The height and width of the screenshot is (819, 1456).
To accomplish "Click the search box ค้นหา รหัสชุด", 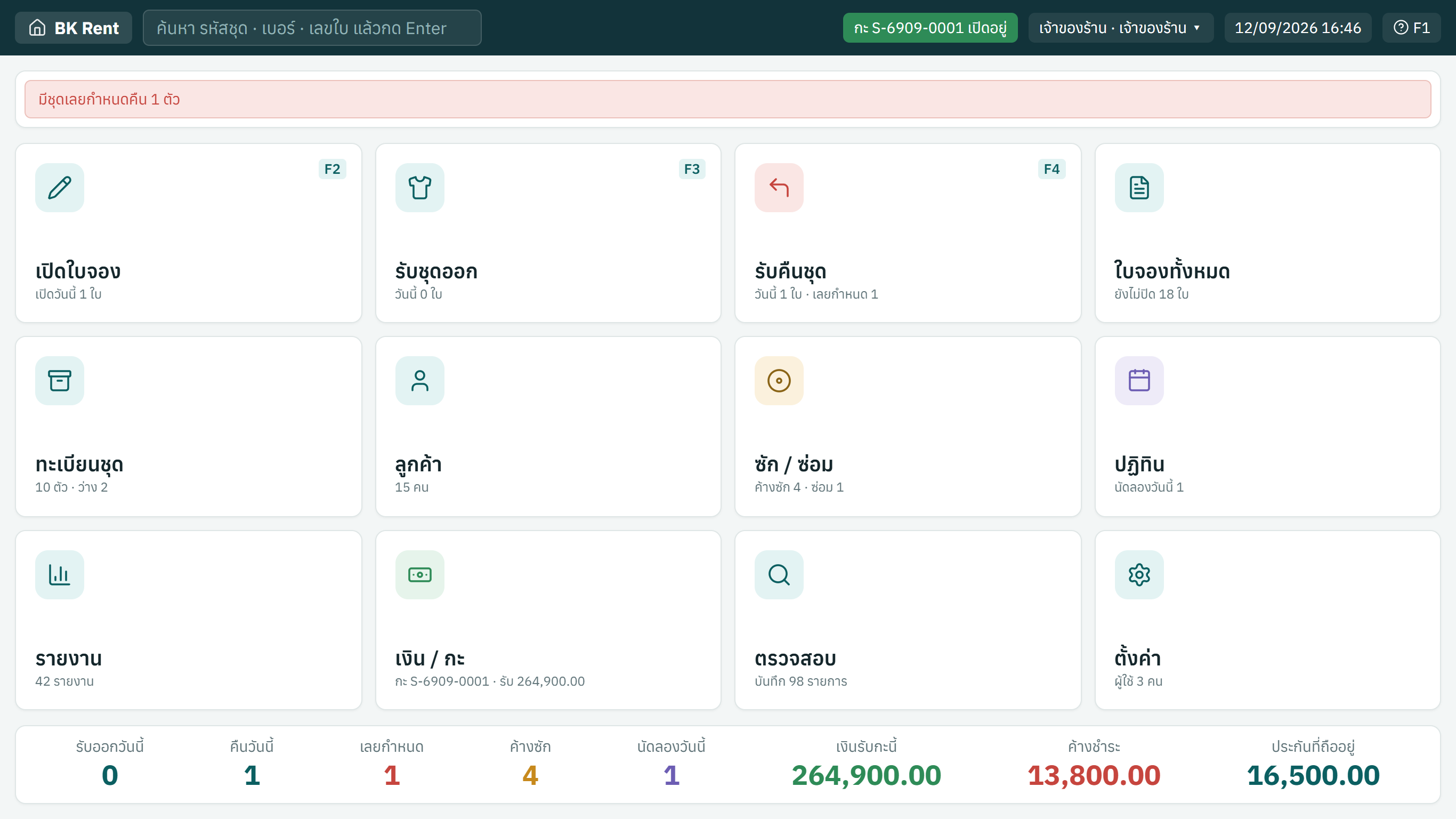I will 312,28.
